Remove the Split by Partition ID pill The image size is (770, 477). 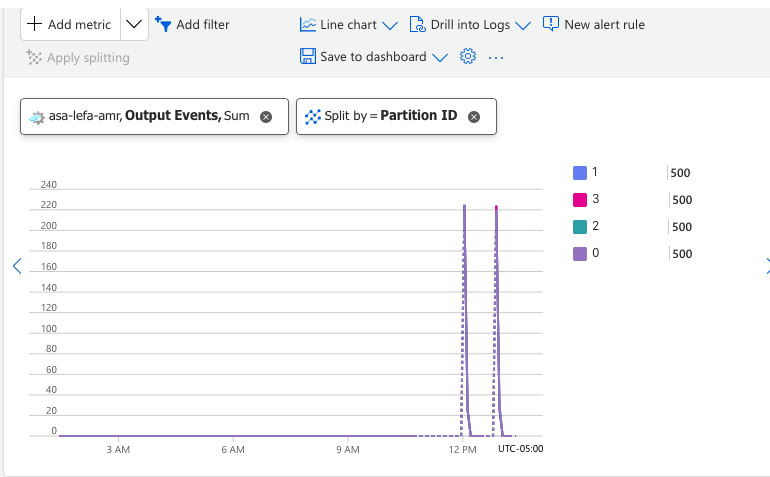pyautogui.click(x=474, y=116)
